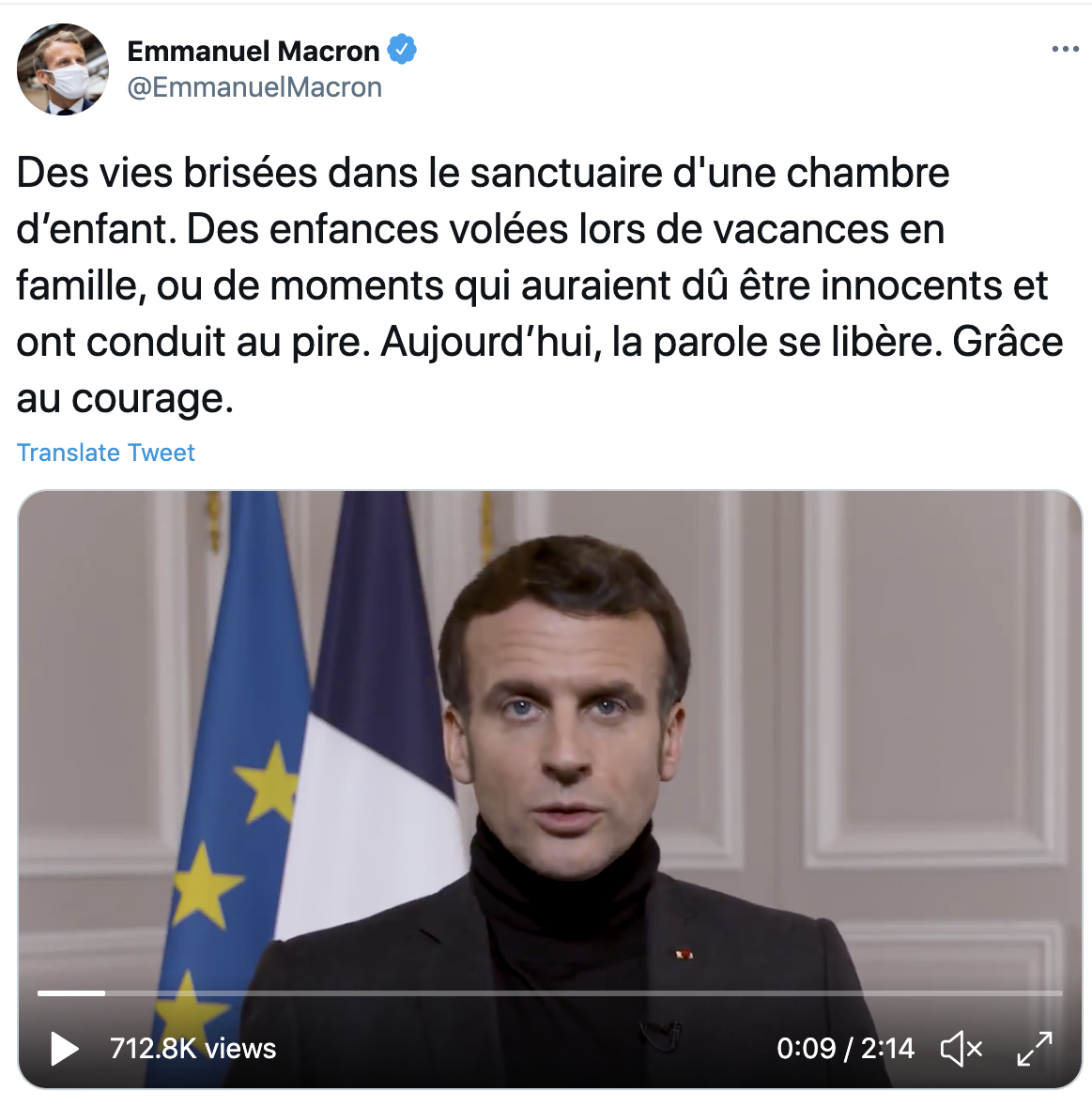Image resolution: width=1092 pixels, height=1107 pixels.
Task: Click Translate Tweet link
Action: [106, 453]
